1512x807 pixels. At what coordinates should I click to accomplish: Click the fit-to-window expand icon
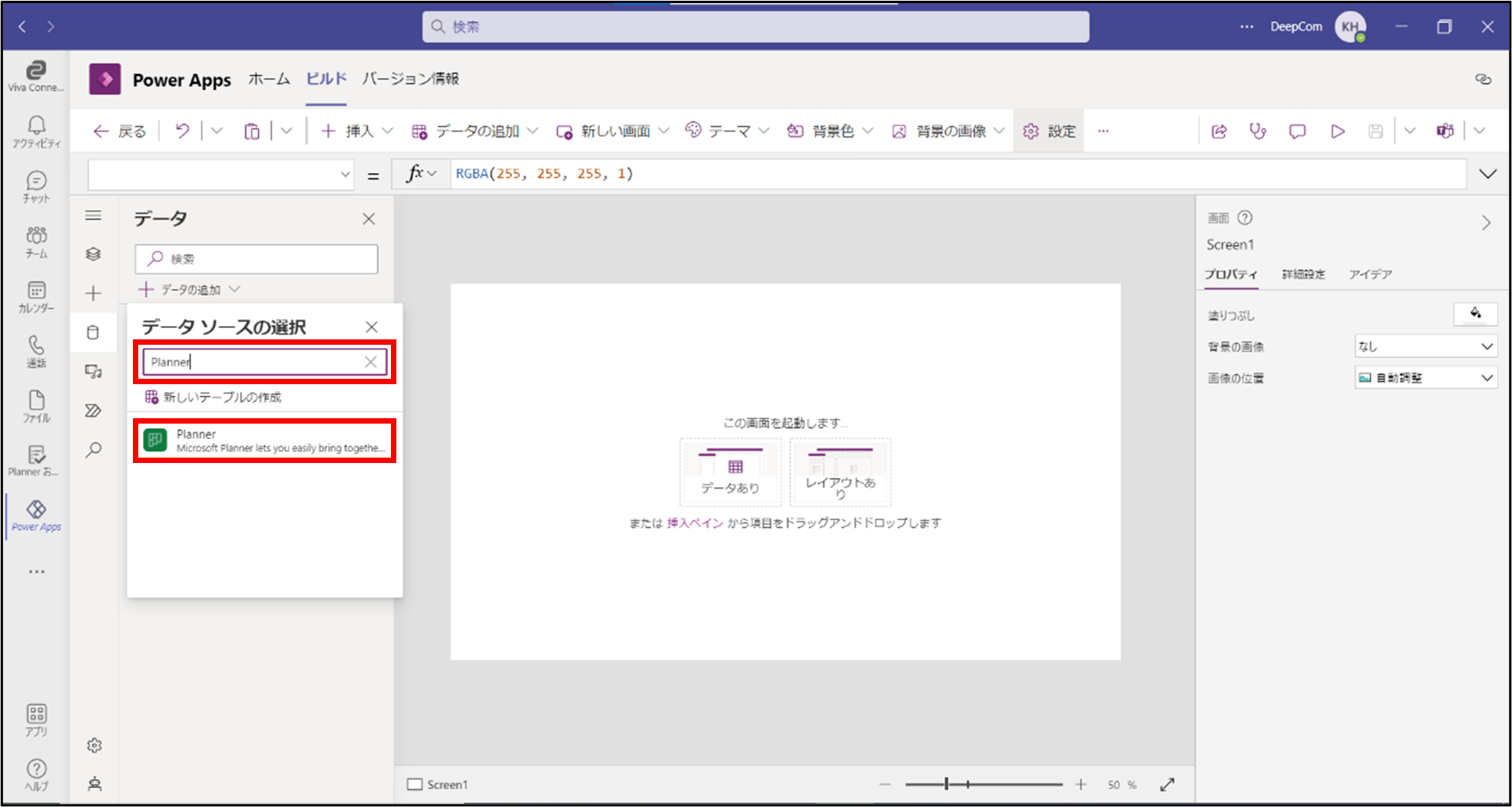coord(1167,785)
